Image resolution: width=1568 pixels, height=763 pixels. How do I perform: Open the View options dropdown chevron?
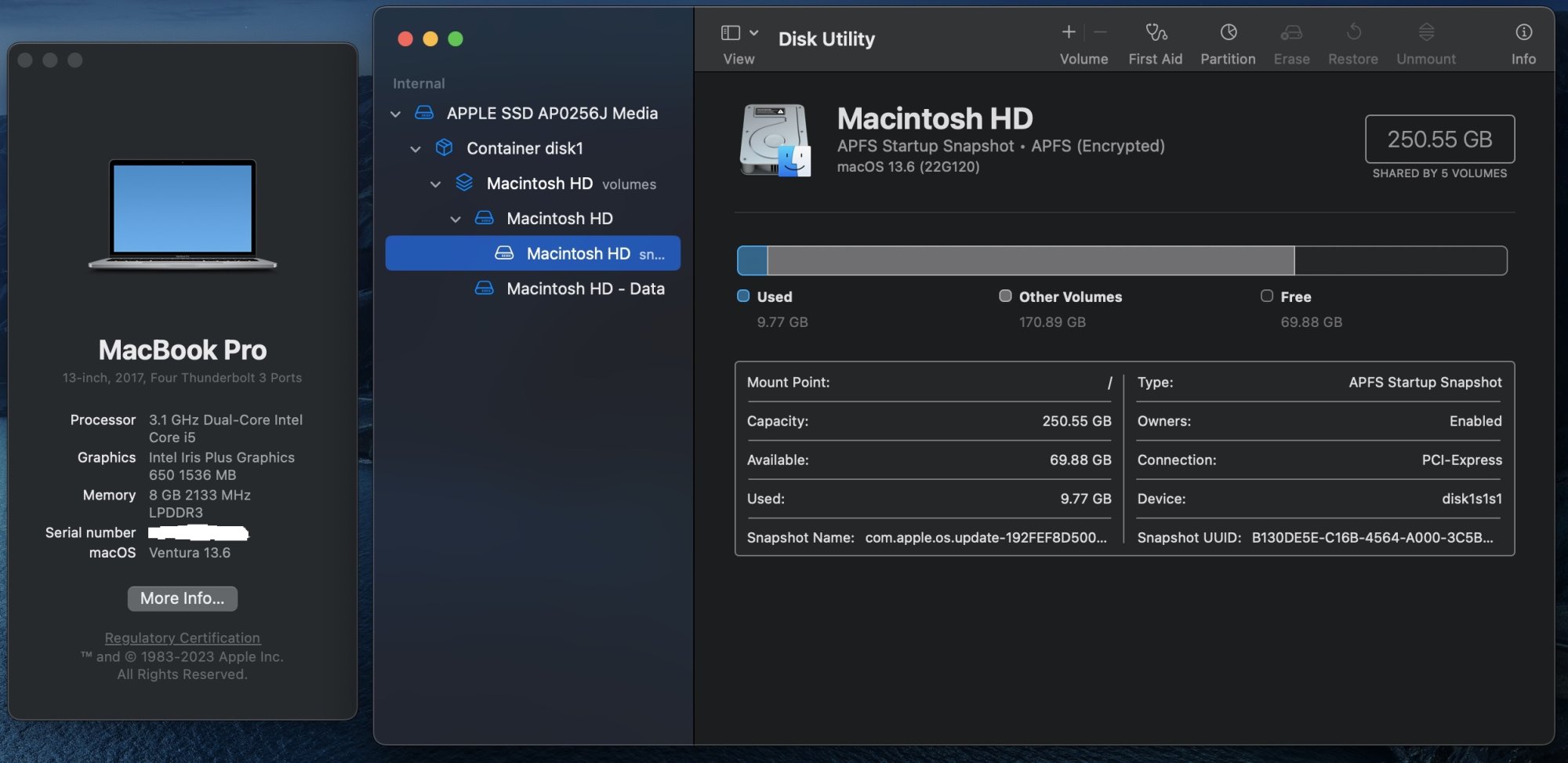tap(754, 33)
